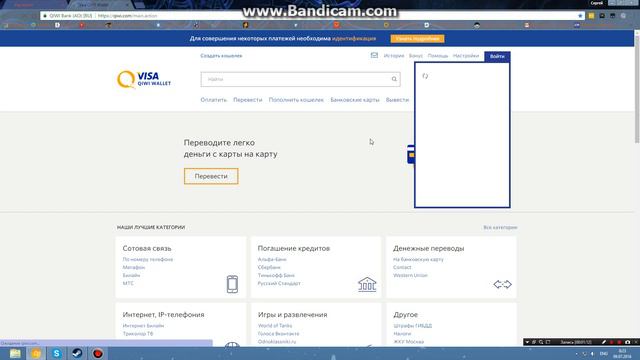Click the Создать кошелек link

[x=221, y=56]
